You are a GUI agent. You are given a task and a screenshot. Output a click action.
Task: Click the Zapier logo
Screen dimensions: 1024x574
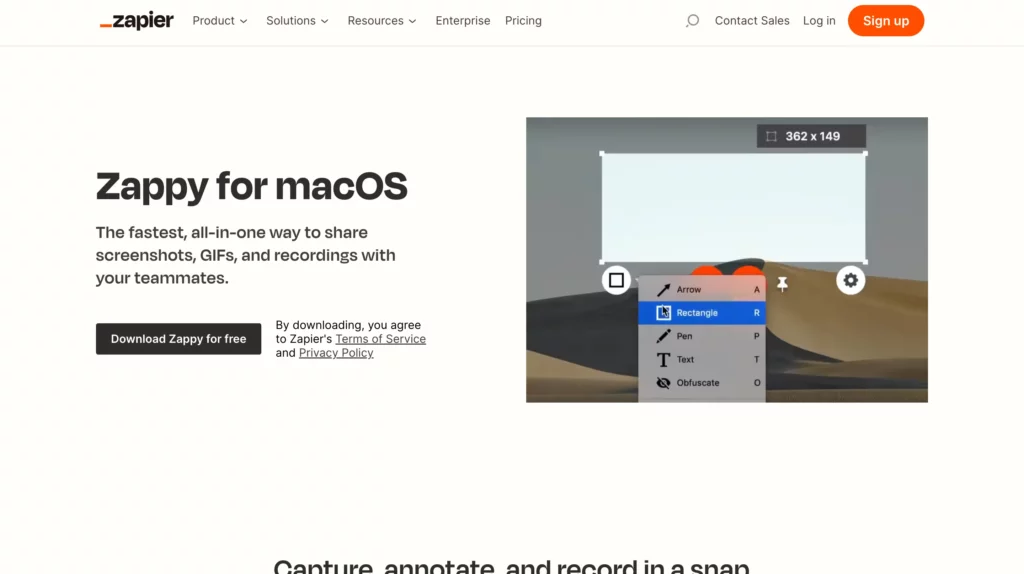coord(136,21)
